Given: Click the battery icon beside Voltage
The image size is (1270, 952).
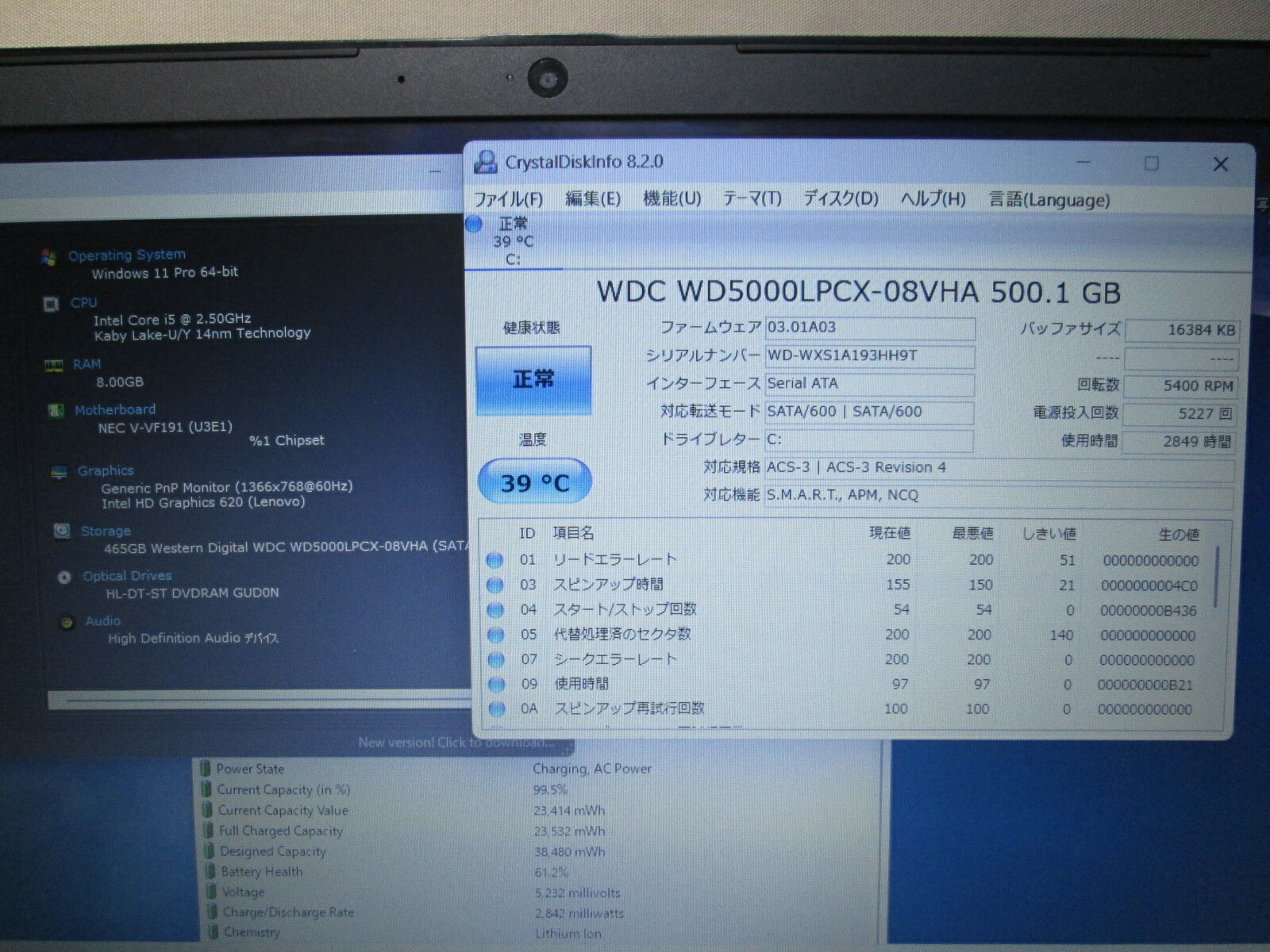Looking at the screenshot, I should pyautogui.click(x=211, y=892).
